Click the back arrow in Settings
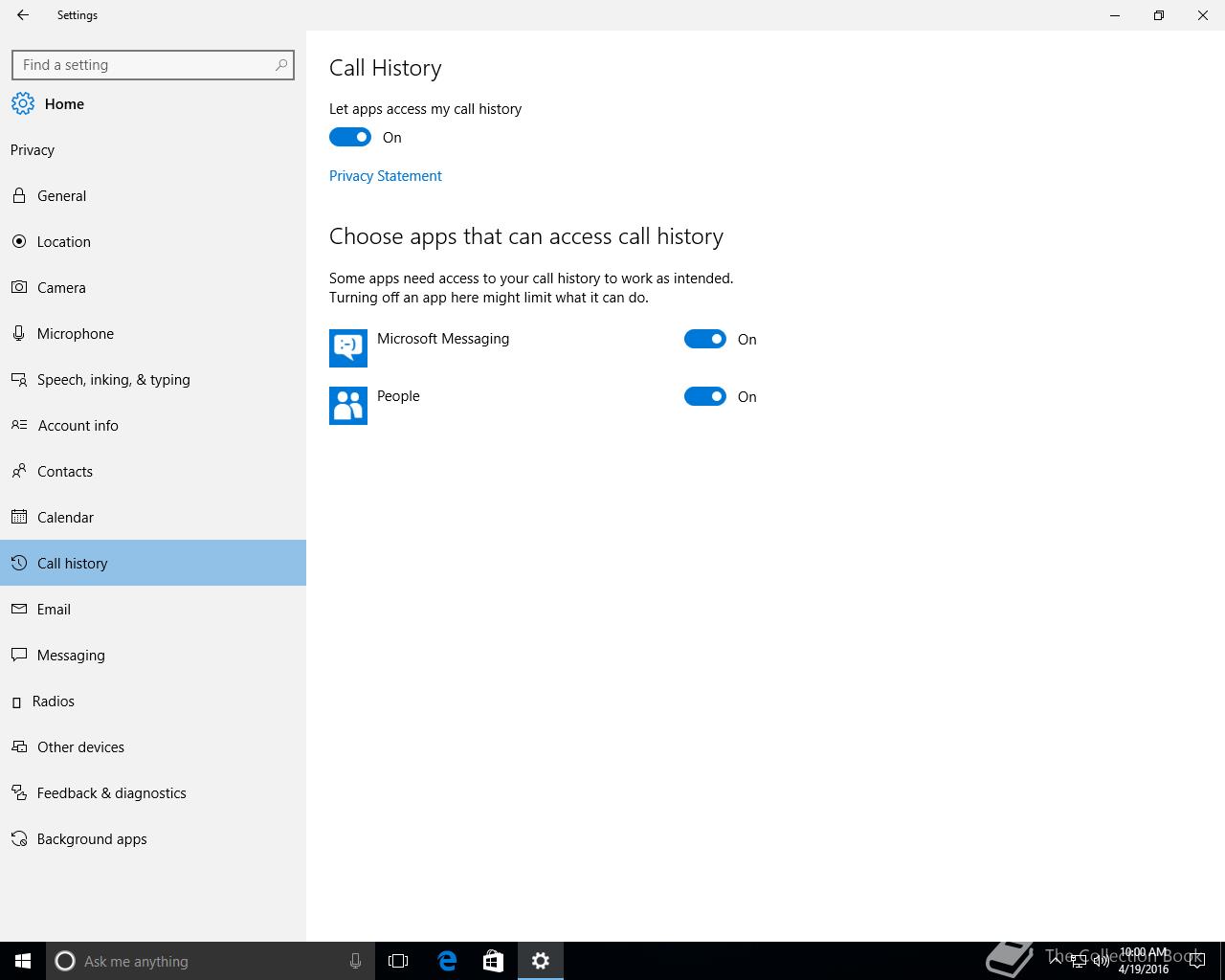1225x980 pixels. coord(23,15)
